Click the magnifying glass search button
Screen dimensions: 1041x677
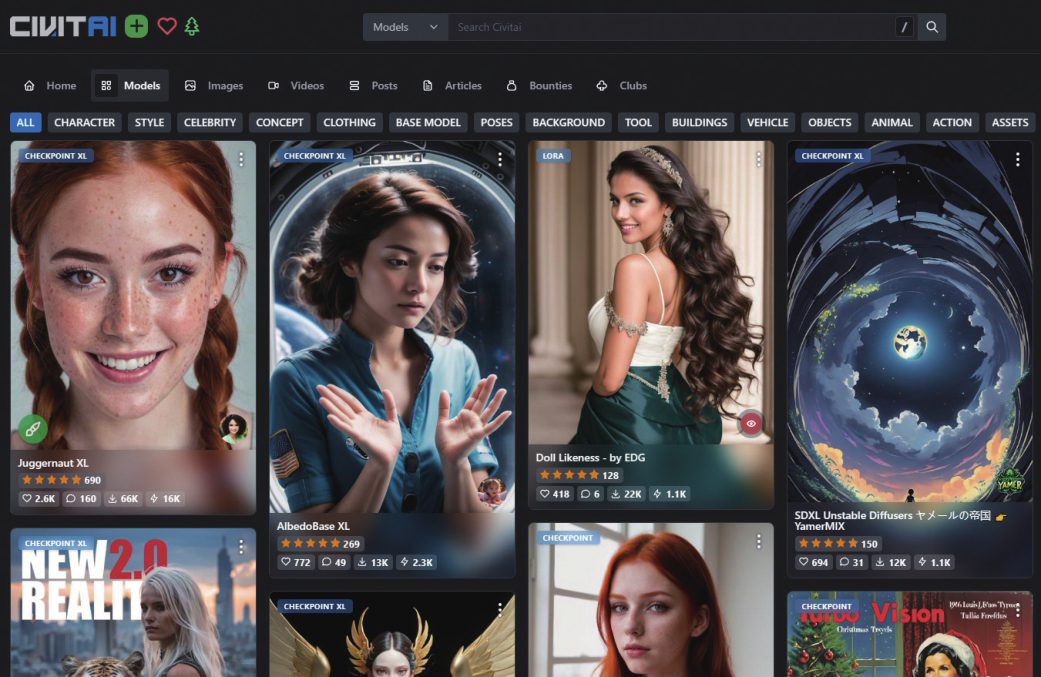coord(932,27)
